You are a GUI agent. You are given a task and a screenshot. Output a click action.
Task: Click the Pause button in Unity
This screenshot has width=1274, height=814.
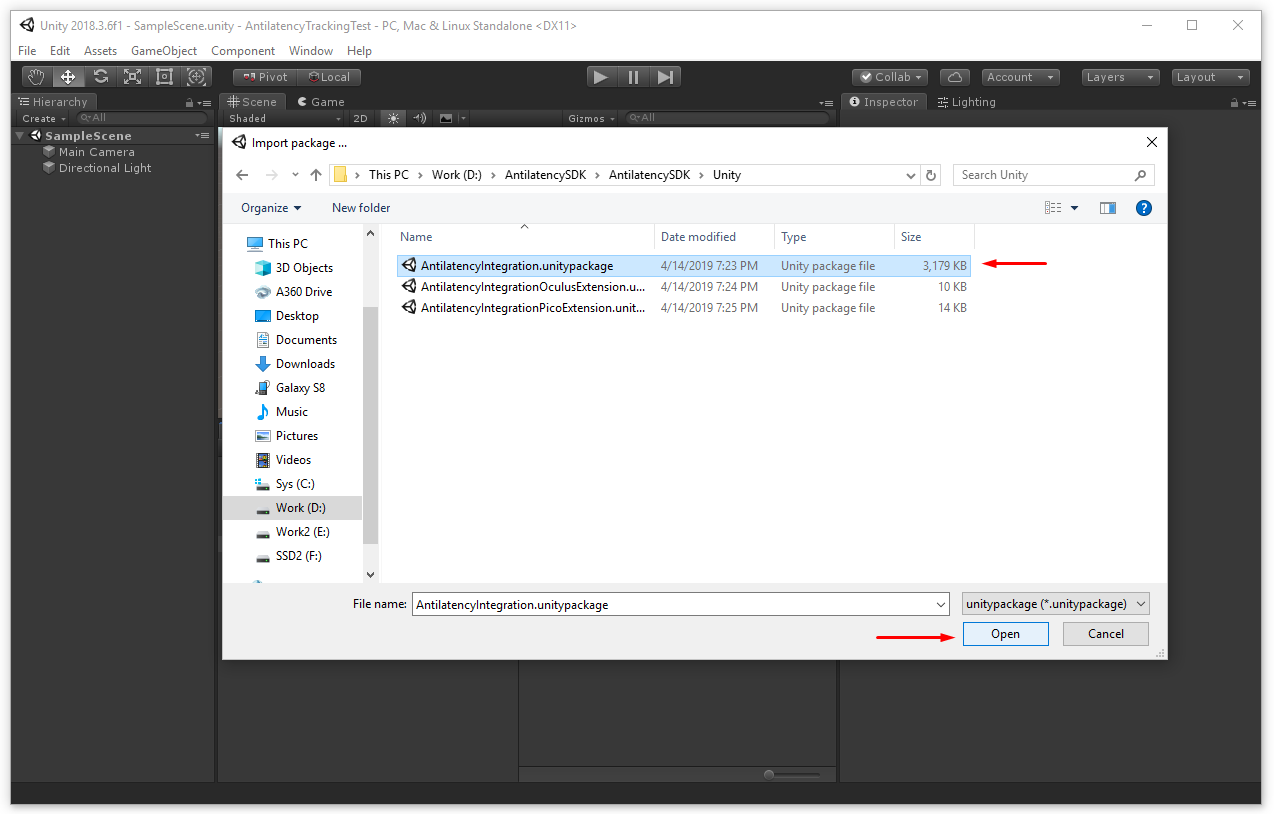click(x=633, y=77)
